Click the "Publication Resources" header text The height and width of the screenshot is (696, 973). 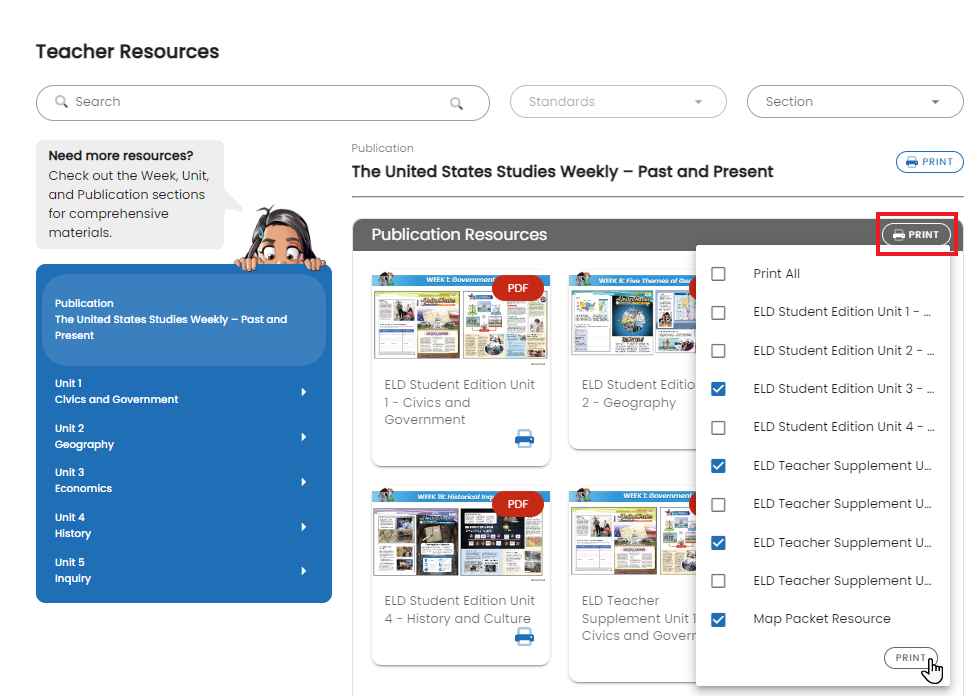coord(459,234)
